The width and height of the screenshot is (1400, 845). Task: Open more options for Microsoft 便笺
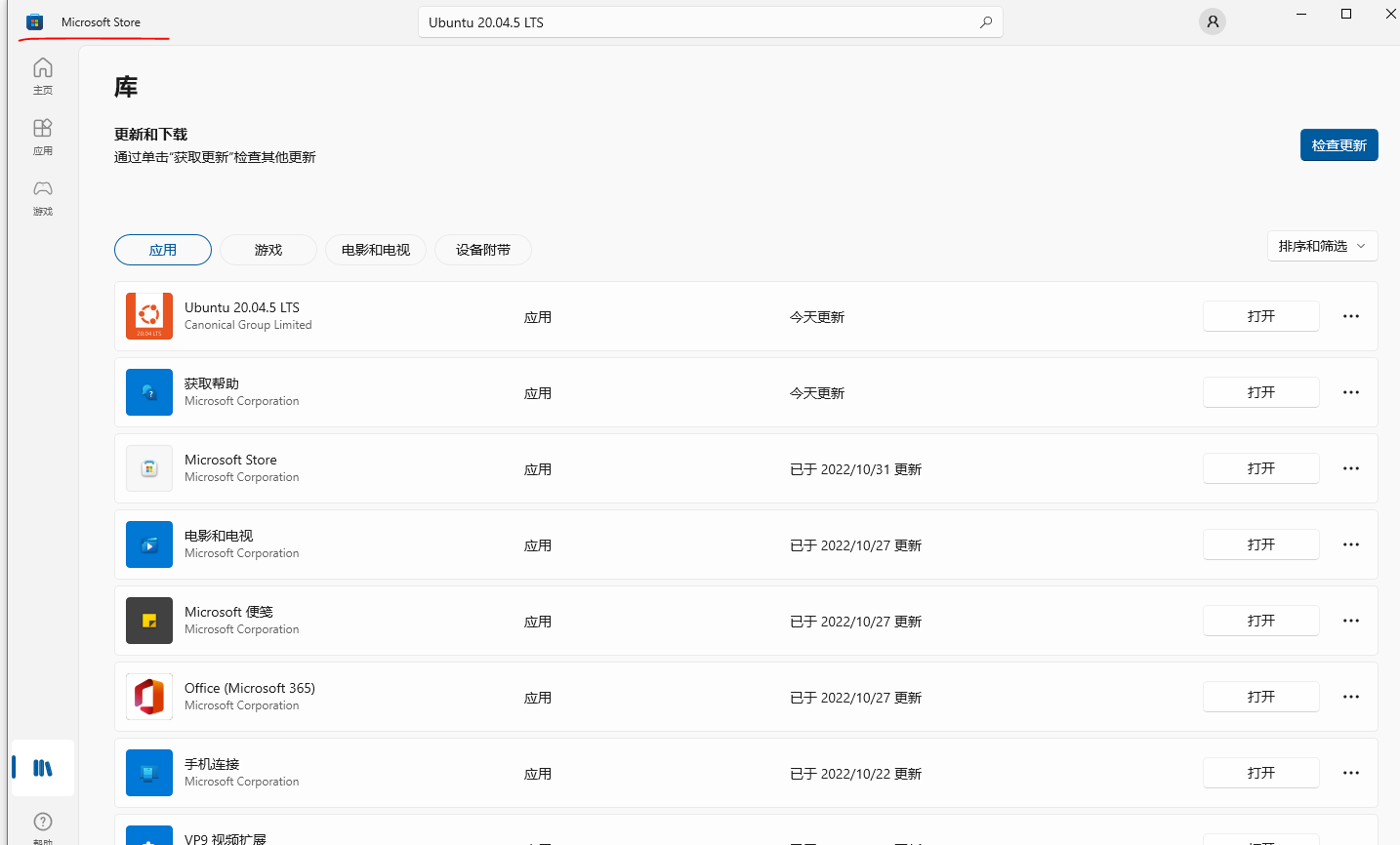(1351, 621)
